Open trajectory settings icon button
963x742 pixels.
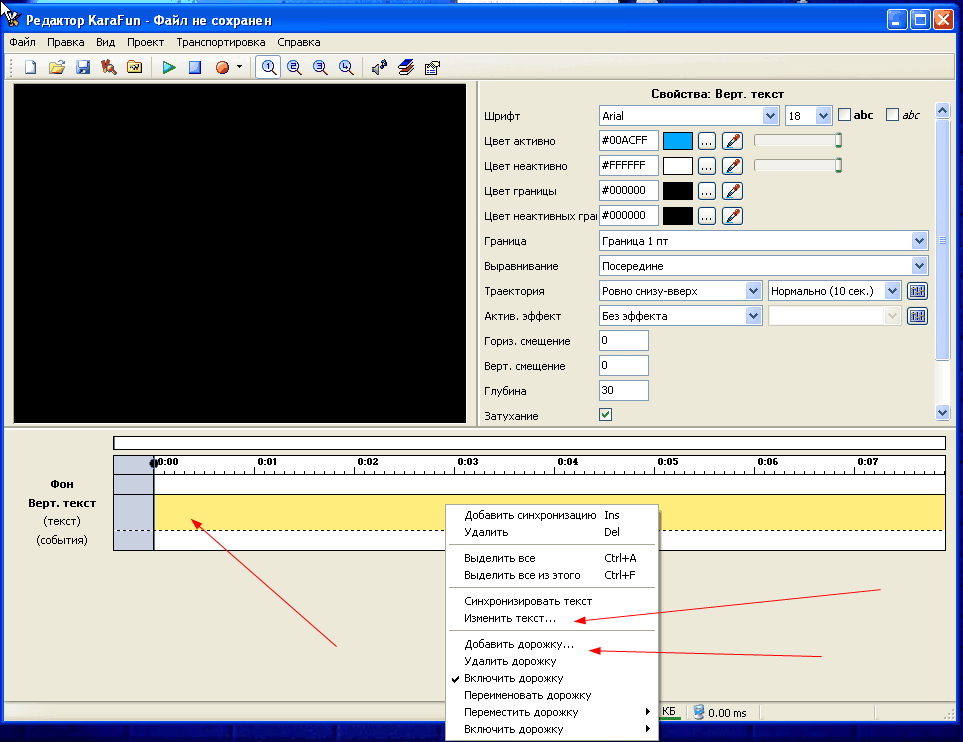pyautogui.click(x=918, y=291)
